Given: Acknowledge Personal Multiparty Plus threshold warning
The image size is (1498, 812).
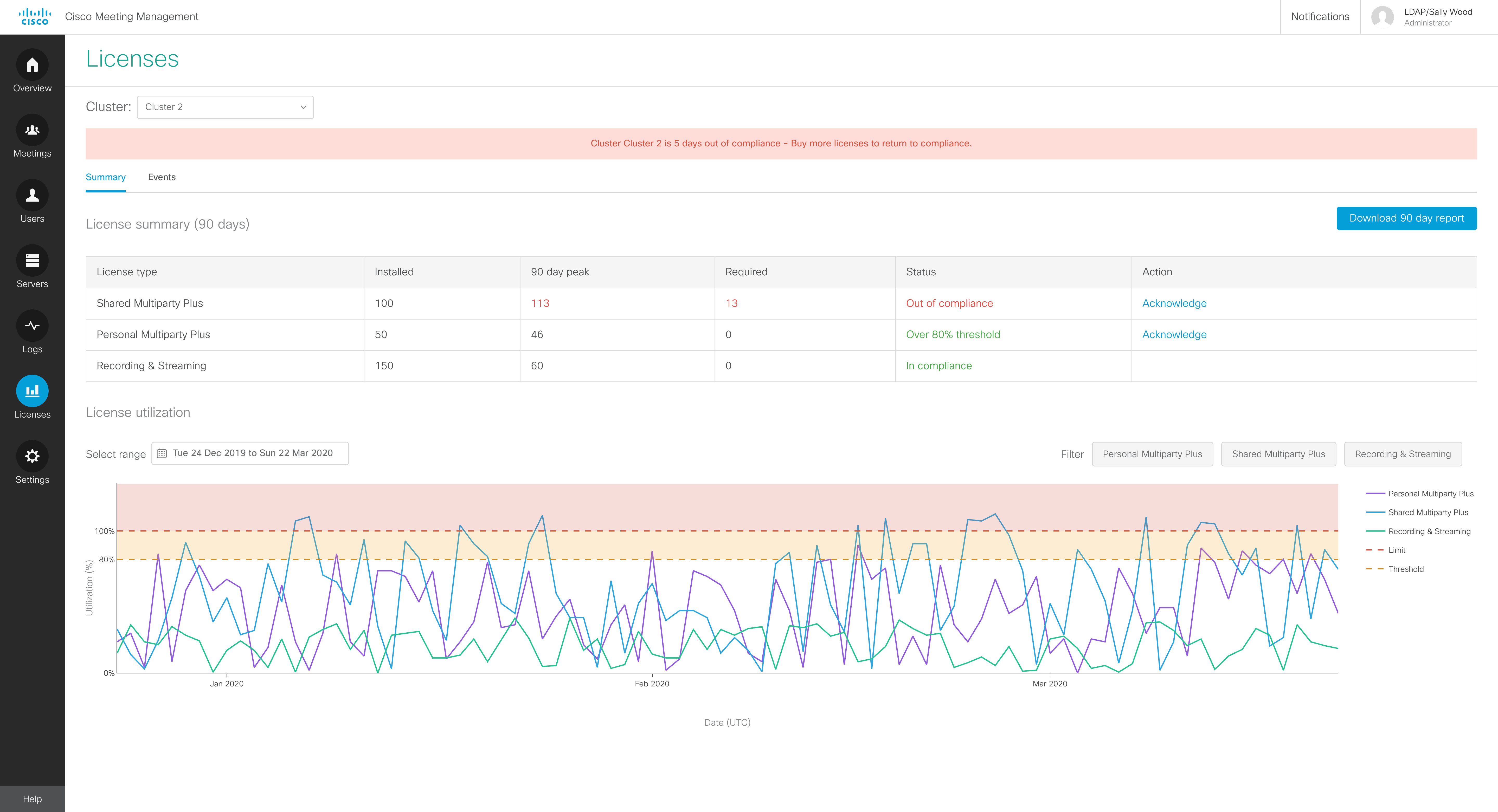Looking at the screenshot, I should point(1174,335).
